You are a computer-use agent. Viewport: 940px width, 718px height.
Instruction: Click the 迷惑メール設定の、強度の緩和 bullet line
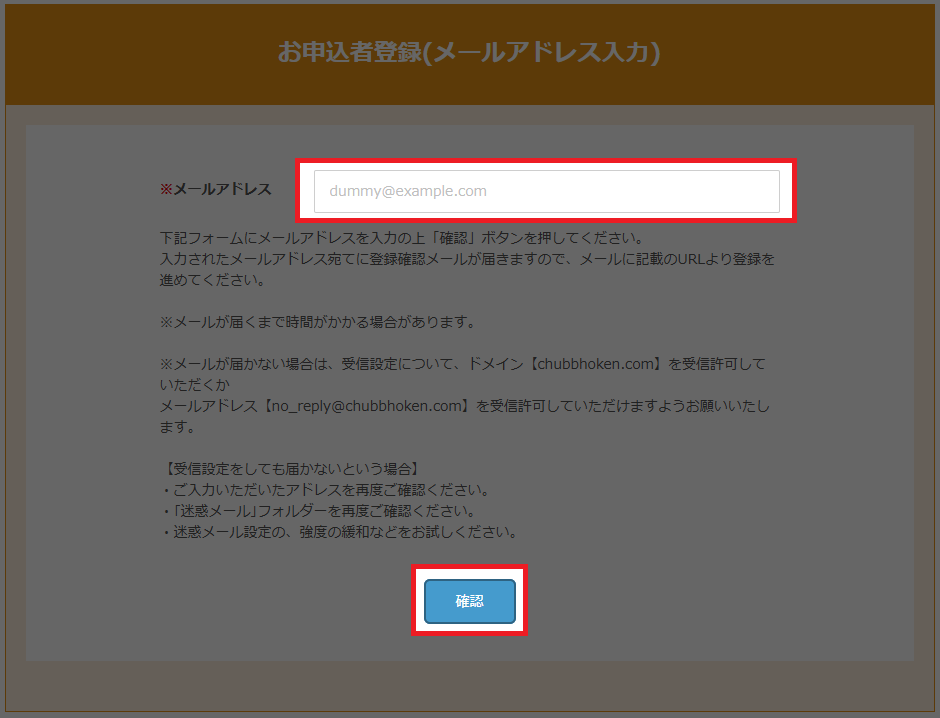pos(338,532)
